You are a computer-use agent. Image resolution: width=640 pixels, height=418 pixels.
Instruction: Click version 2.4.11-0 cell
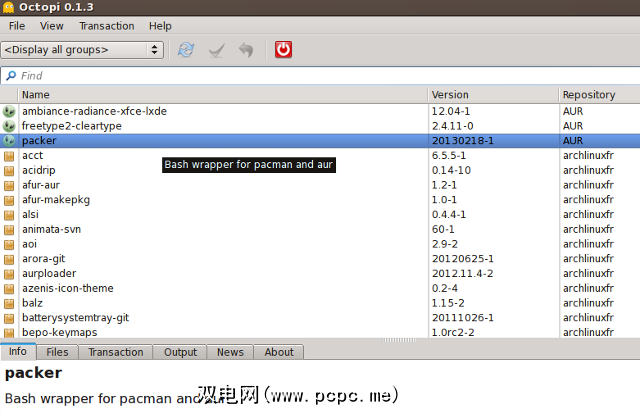point(453,126)
